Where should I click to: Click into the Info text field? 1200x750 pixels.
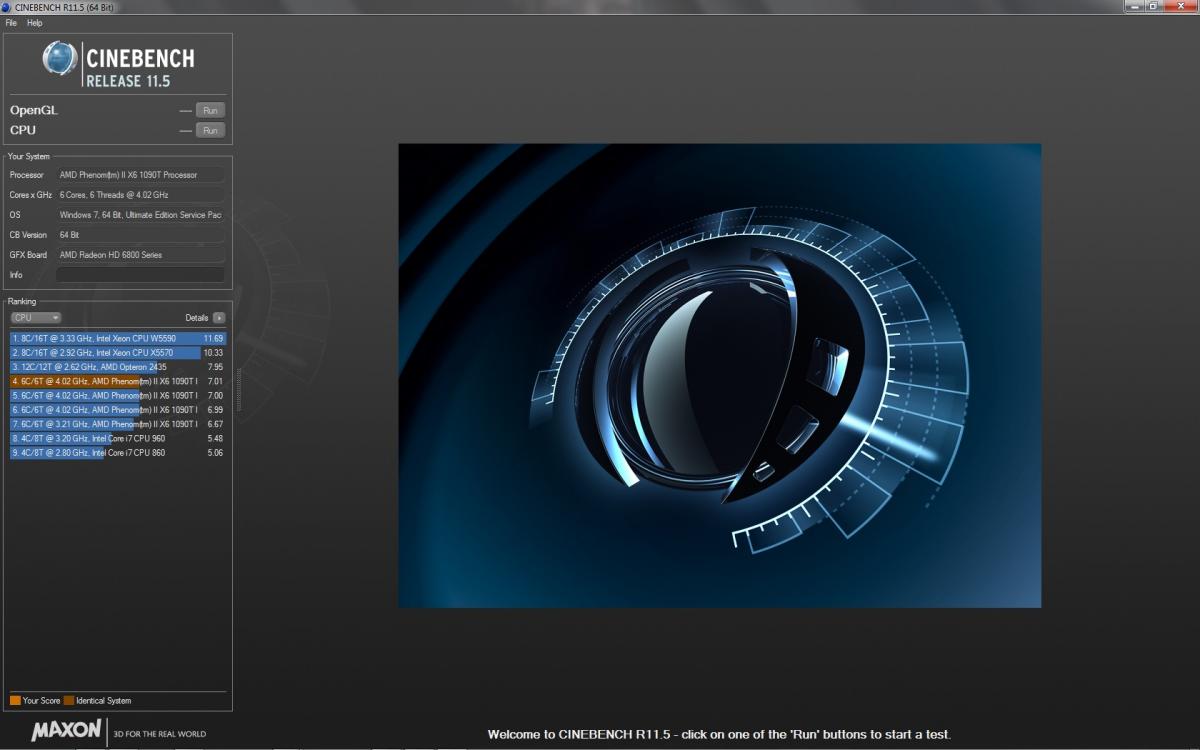click(140, 274)
